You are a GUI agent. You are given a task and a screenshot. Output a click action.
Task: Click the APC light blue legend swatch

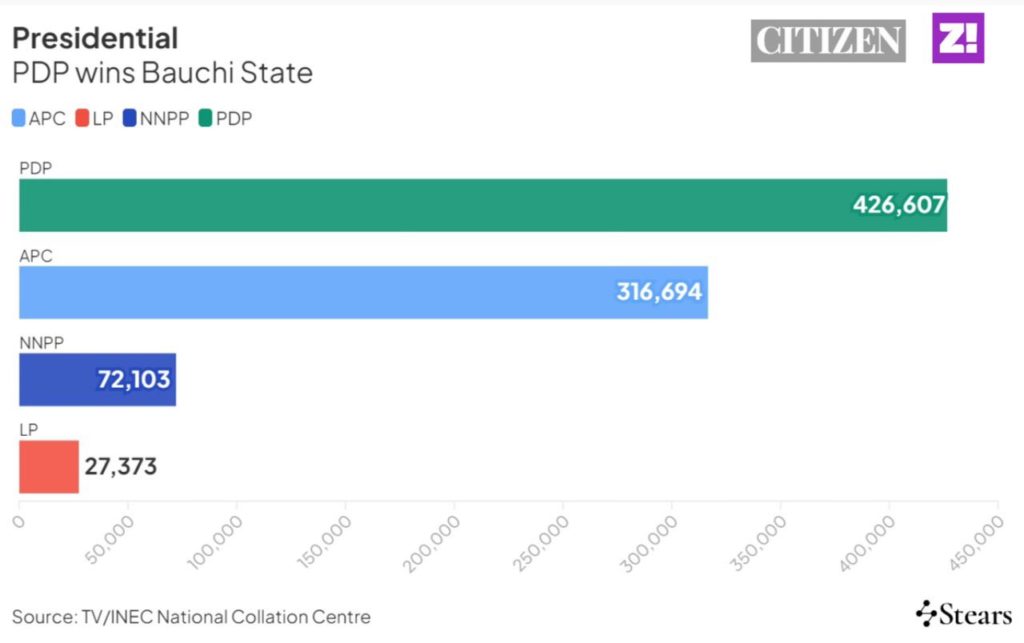(x=19, y=118)
